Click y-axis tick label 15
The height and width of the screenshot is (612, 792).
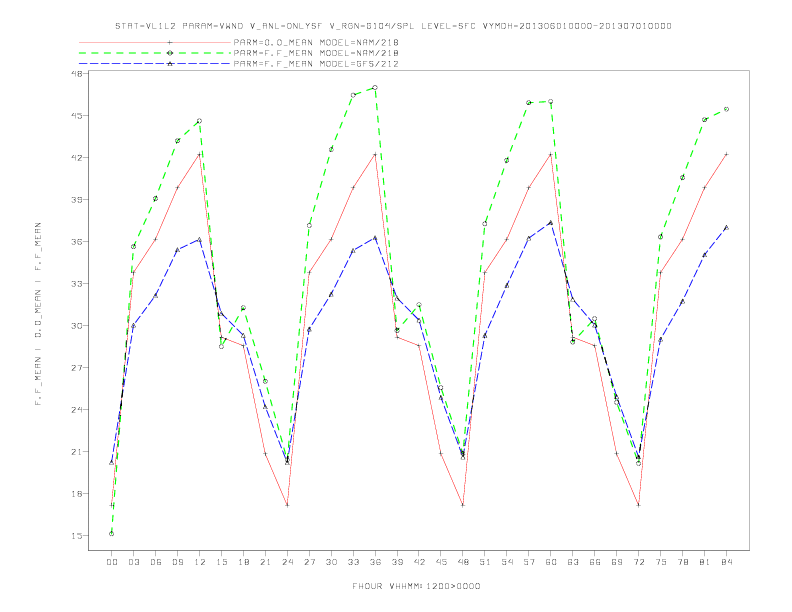[77, 536]
